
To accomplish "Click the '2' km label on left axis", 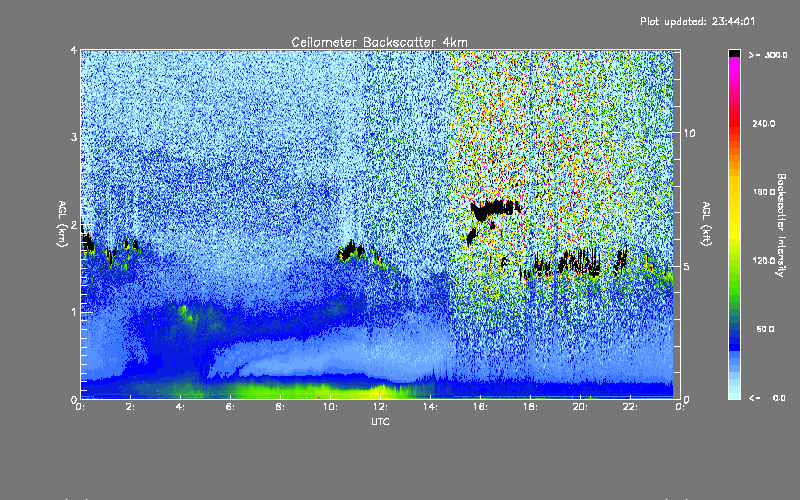I will [74, 225].
